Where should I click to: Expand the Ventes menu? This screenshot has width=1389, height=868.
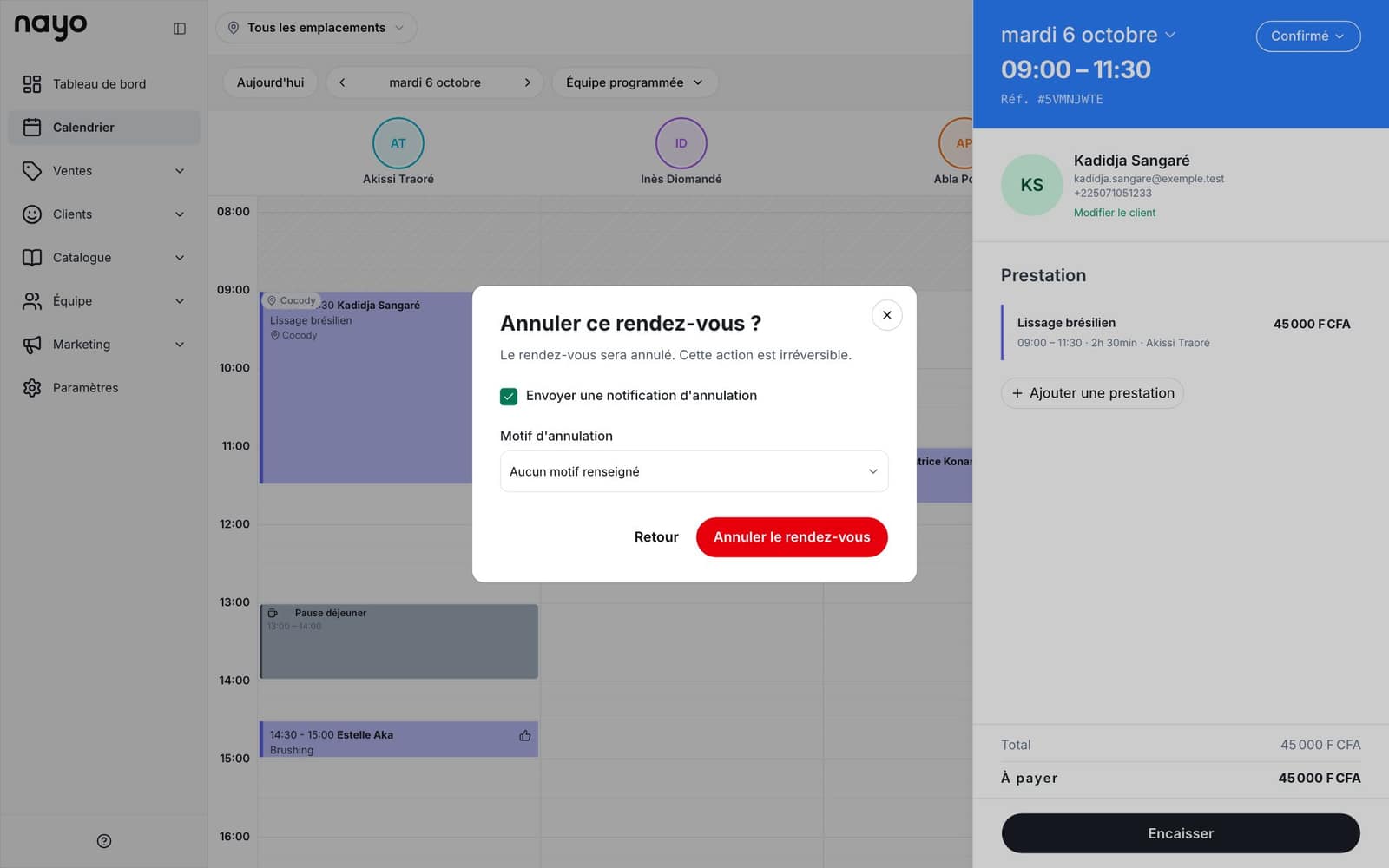(x=104, y=171)
